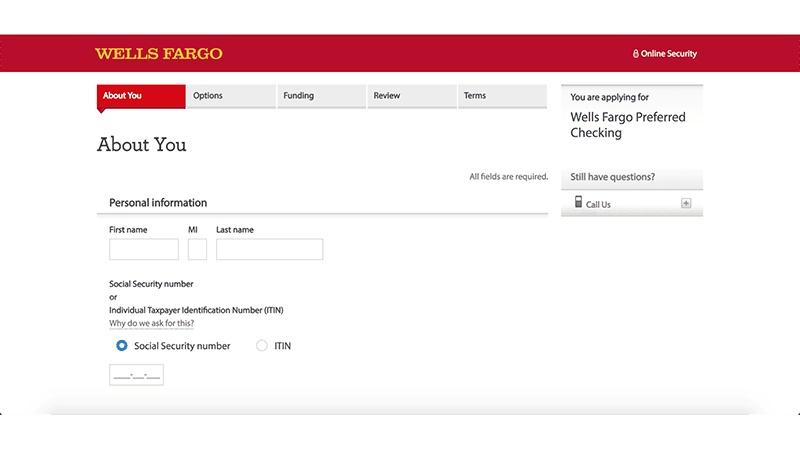This screenshot has width=800, height=450.
Task: Click into the MI middle initial field
Action: 197,249
